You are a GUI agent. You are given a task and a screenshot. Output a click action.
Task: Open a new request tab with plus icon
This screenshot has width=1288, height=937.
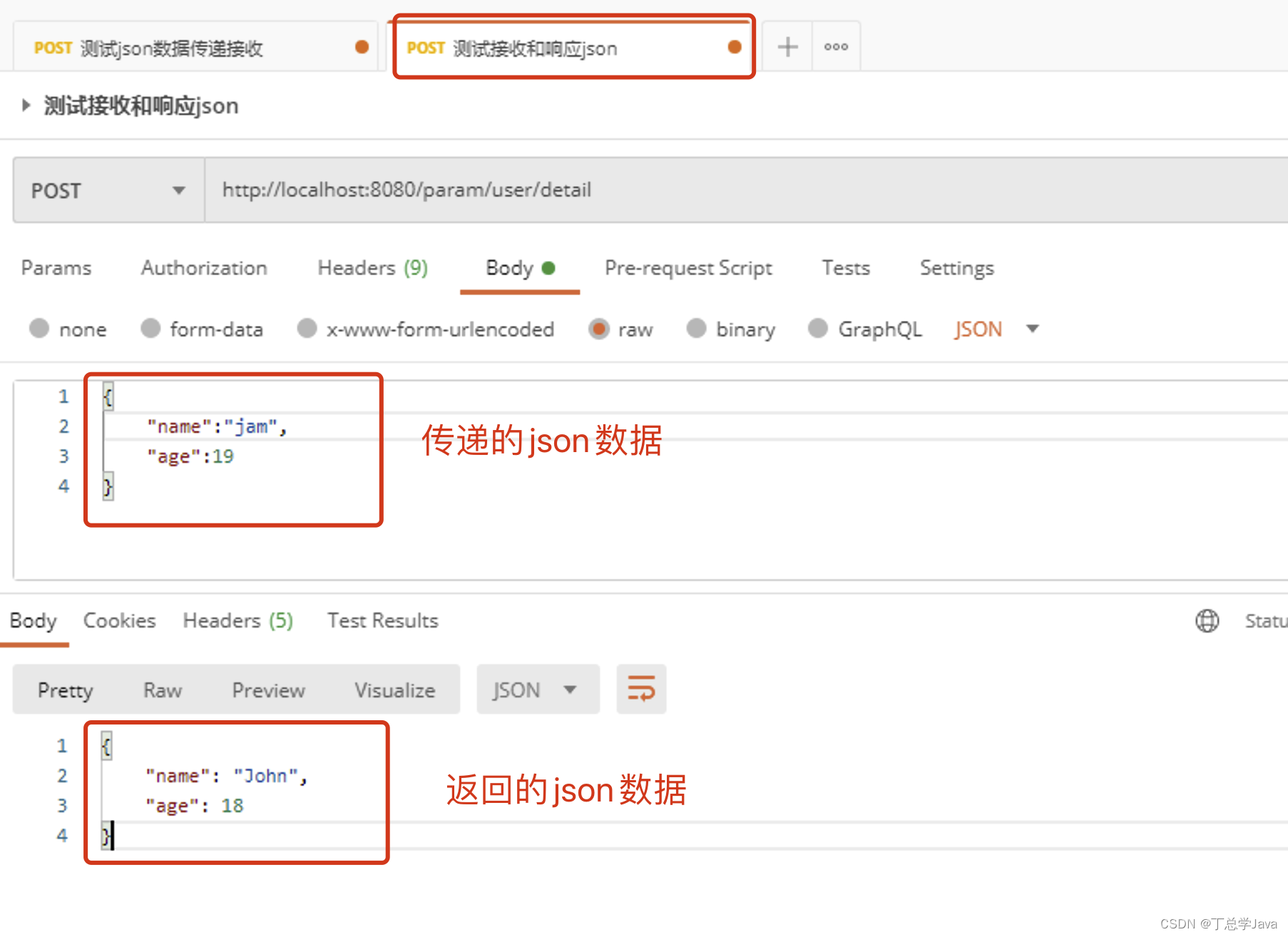click(787, 47)
